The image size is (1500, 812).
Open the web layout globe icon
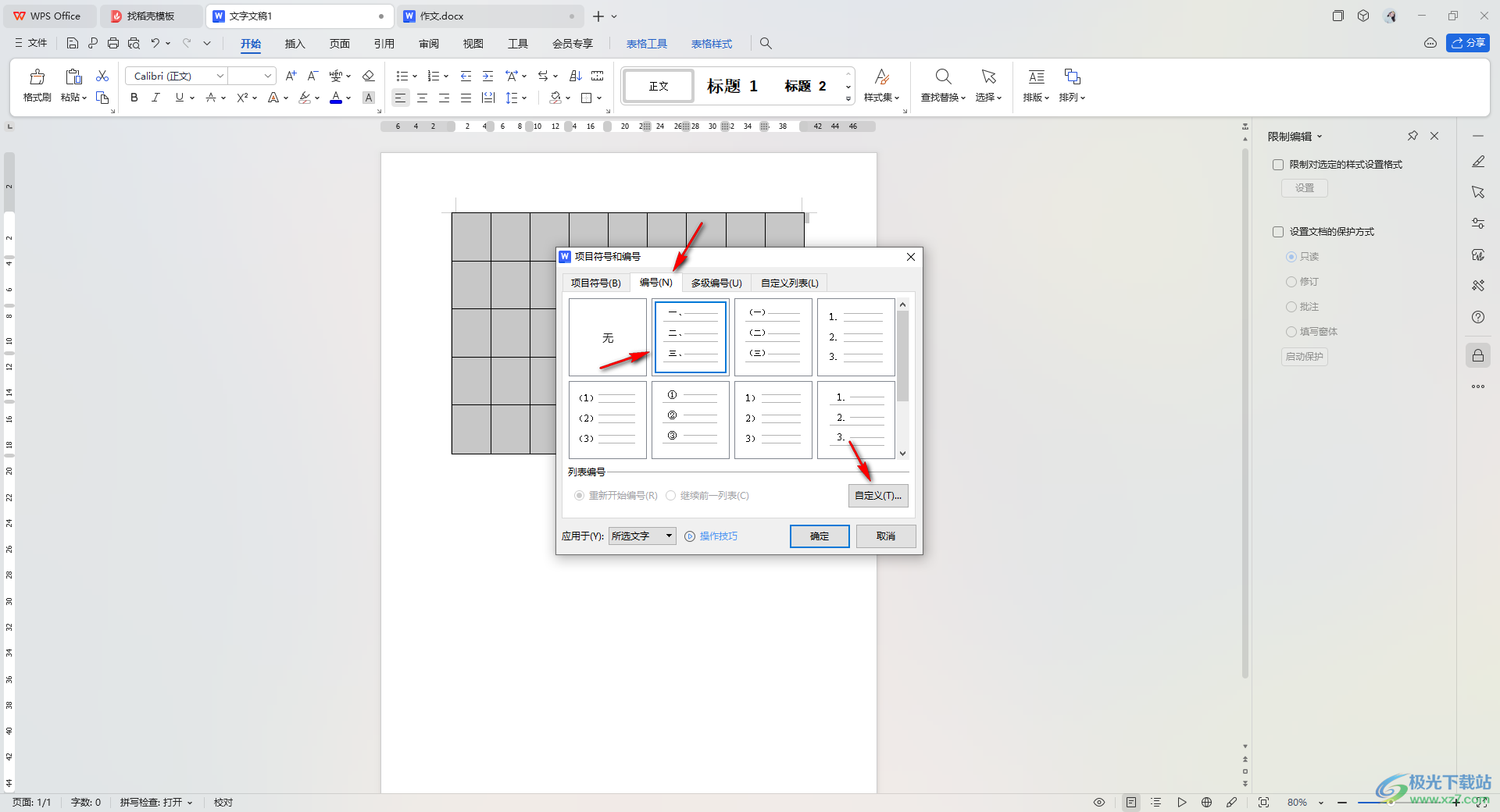1206,802
